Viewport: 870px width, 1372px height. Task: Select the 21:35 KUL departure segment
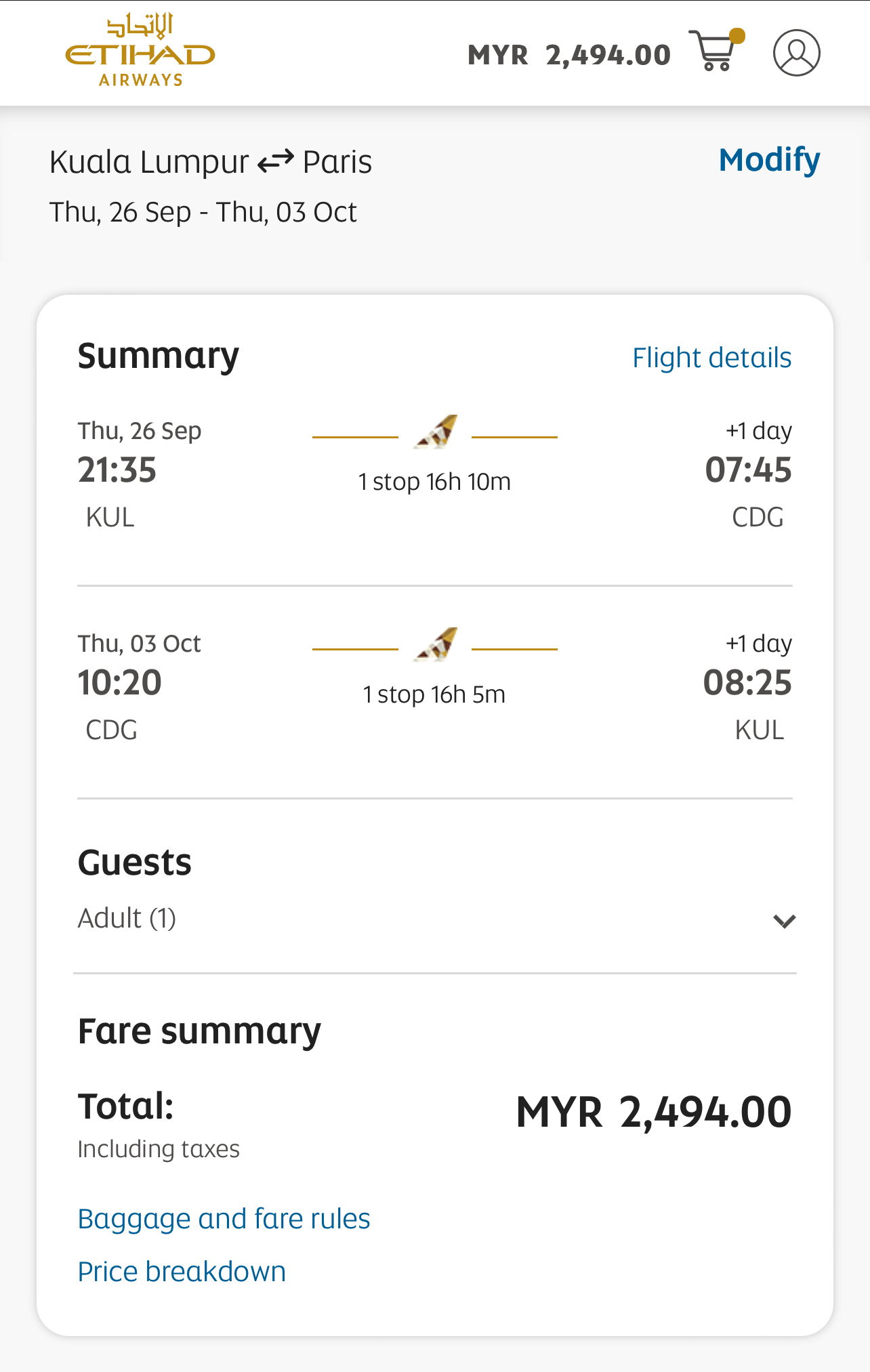(435, 474)
